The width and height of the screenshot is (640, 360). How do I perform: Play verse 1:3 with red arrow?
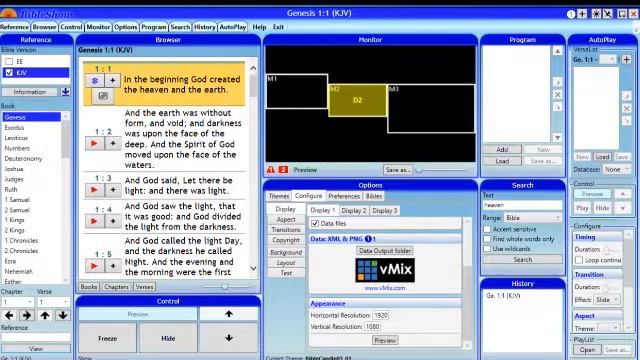94,190
